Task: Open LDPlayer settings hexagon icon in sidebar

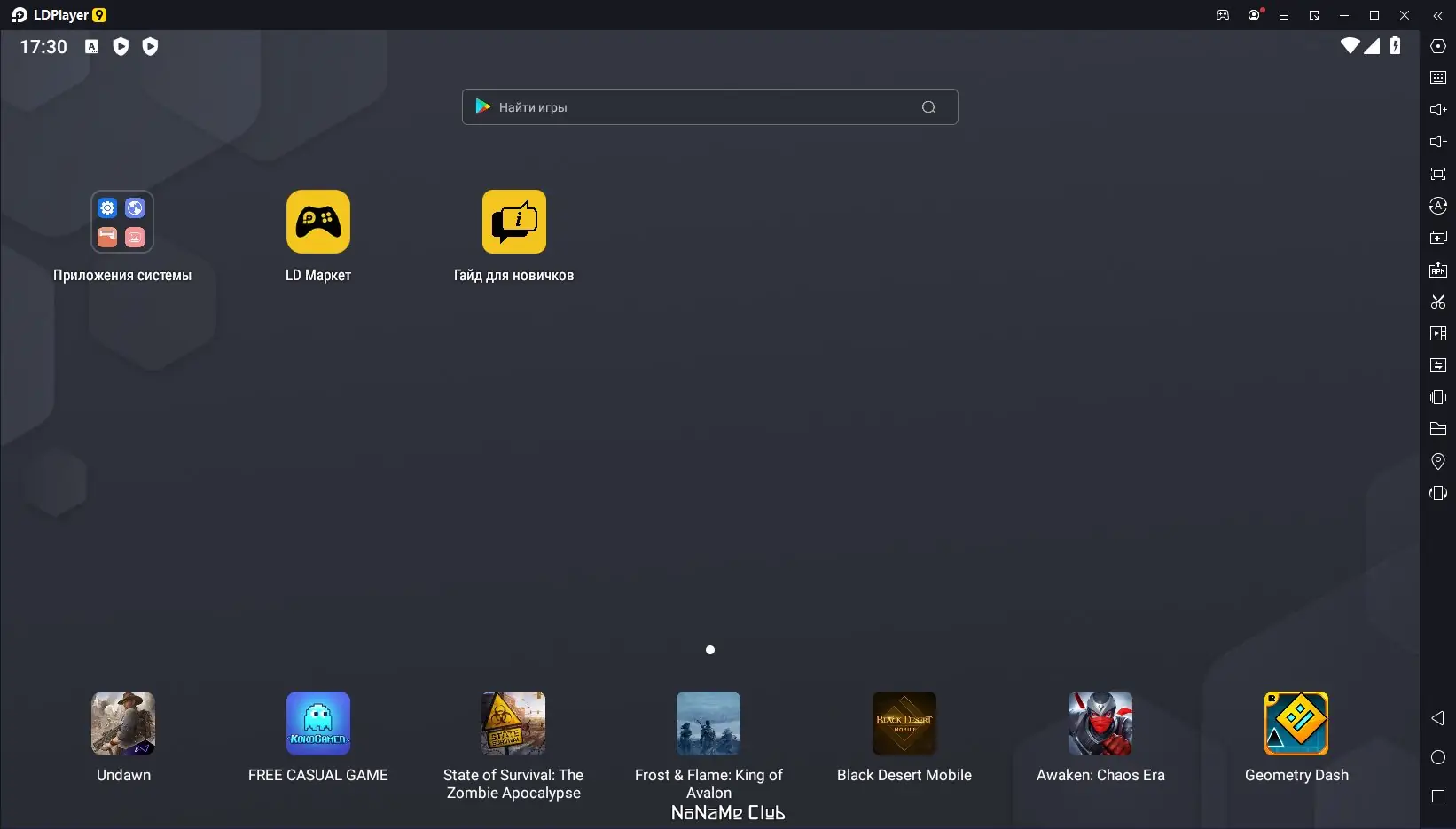Action: [x=1438, y=46]
